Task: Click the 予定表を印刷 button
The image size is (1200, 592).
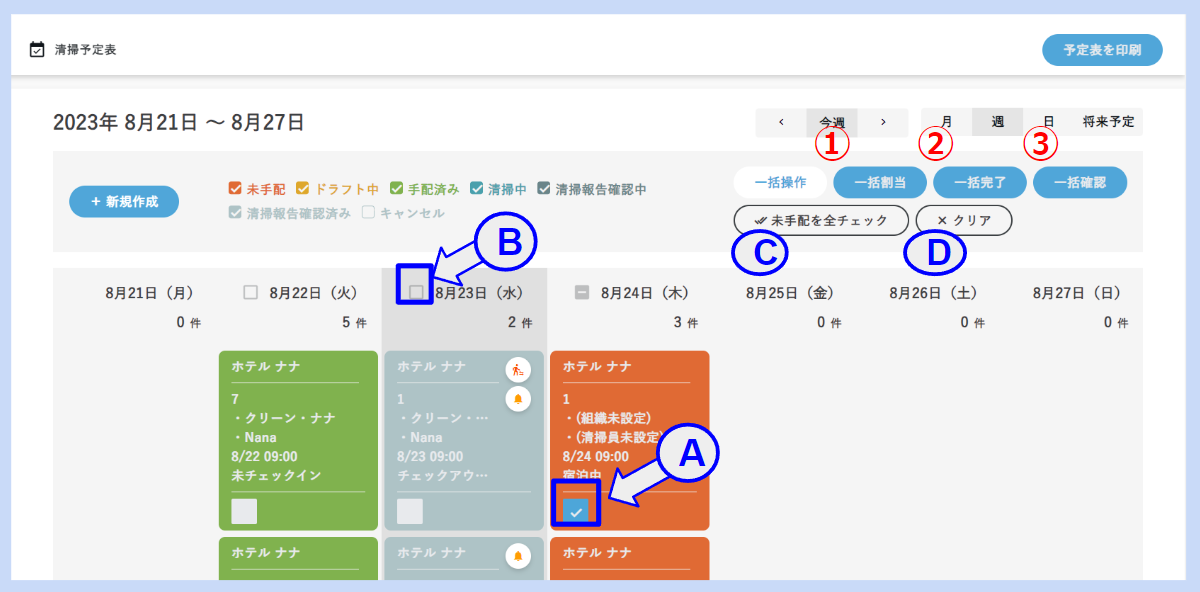Action: [x=1102, y=50]
